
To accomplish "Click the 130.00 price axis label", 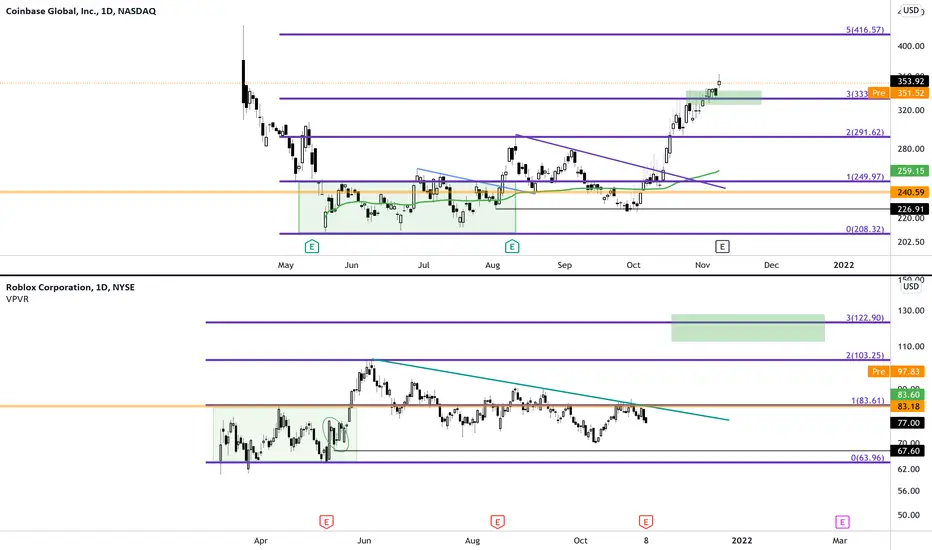I will [910, 310].
